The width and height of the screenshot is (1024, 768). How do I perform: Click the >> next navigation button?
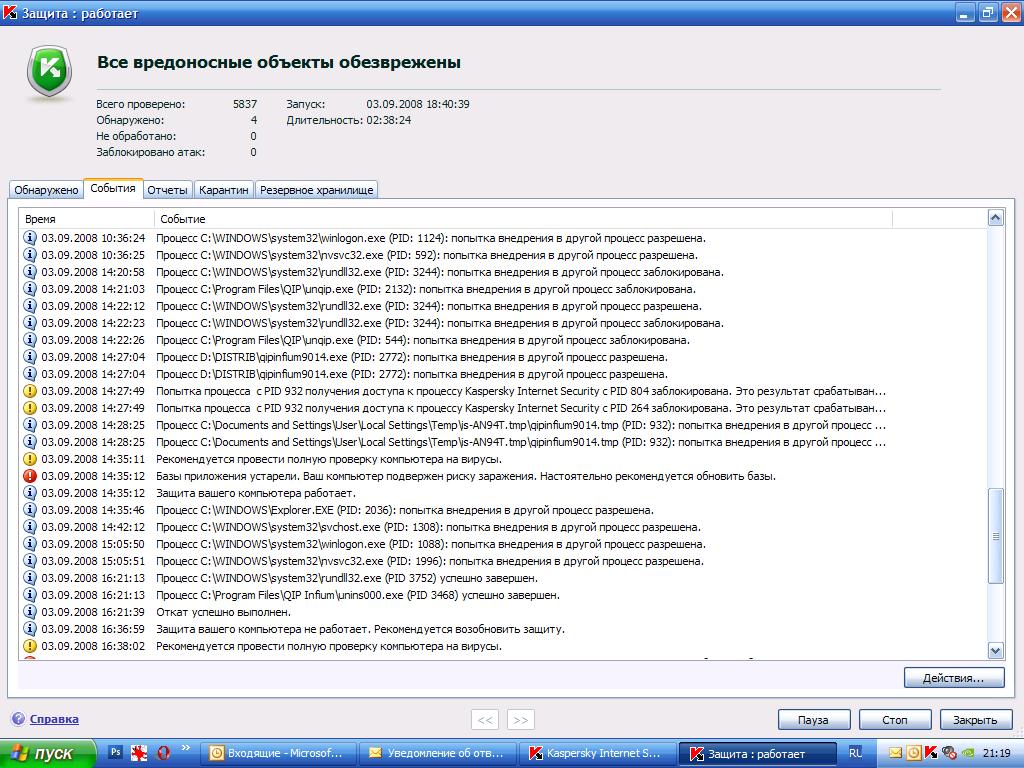(x=520, y=720)
